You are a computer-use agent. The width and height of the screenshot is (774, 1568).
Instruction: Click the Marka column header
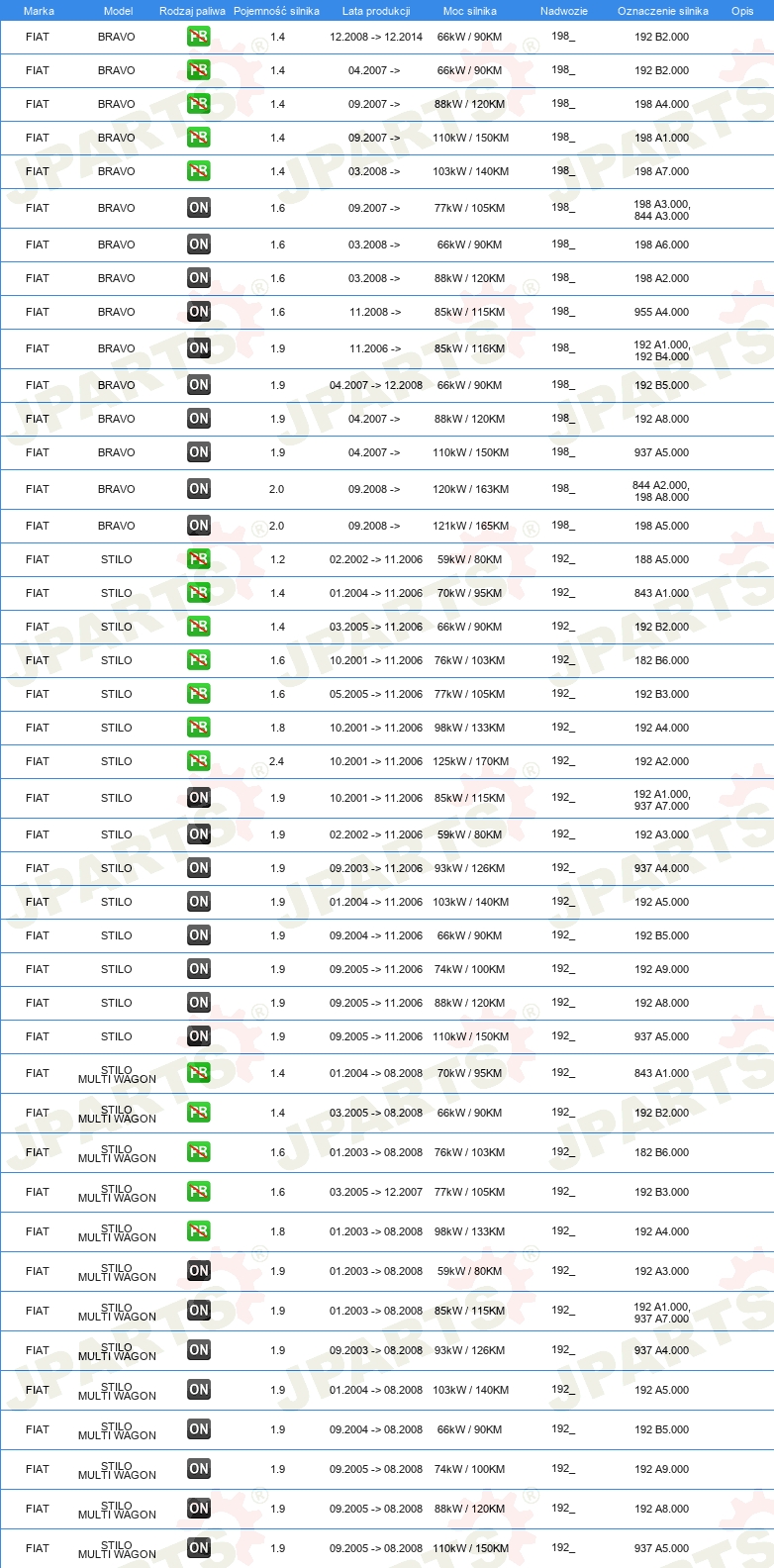click(x=39, y=11)
